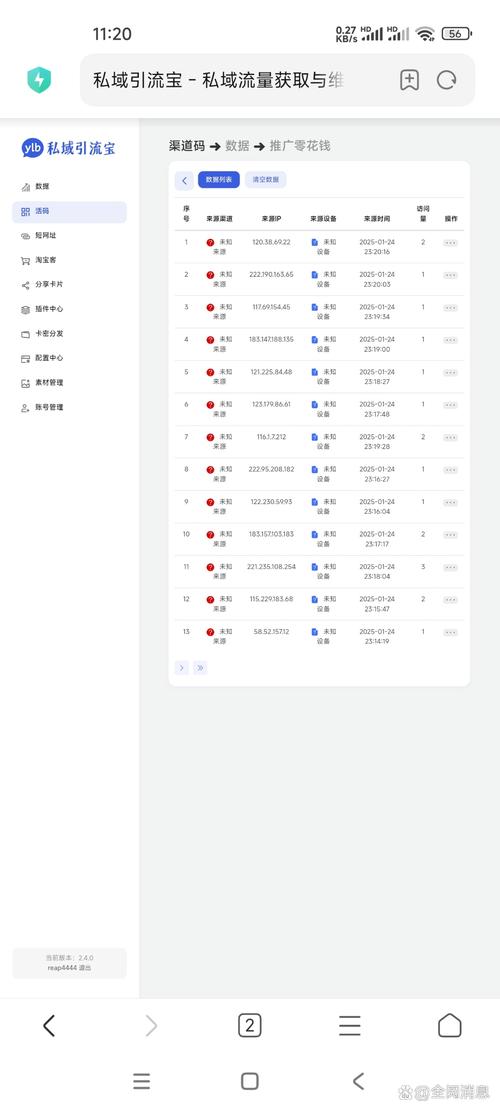Image resolution: width=500 pixels, height=1111 pixels.
Task: Click blue device icon in row 1
Action: coord(315,242)
